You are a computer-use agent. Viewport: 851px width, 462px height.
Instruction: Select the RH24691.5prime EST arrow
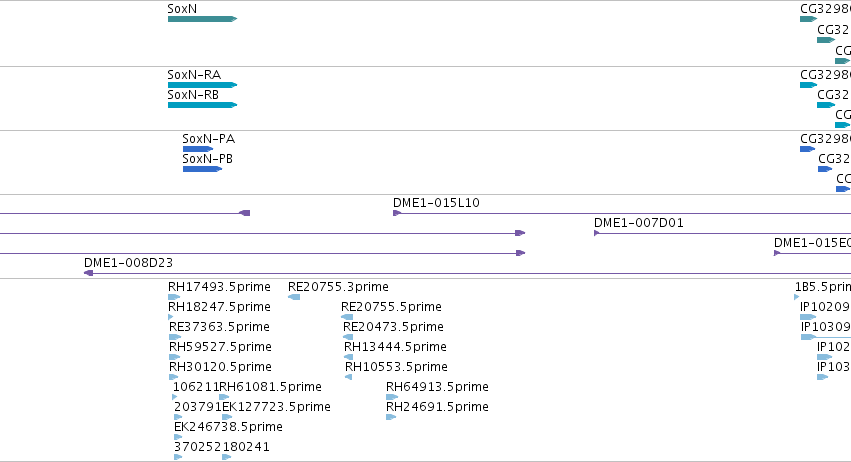point(391,417)
